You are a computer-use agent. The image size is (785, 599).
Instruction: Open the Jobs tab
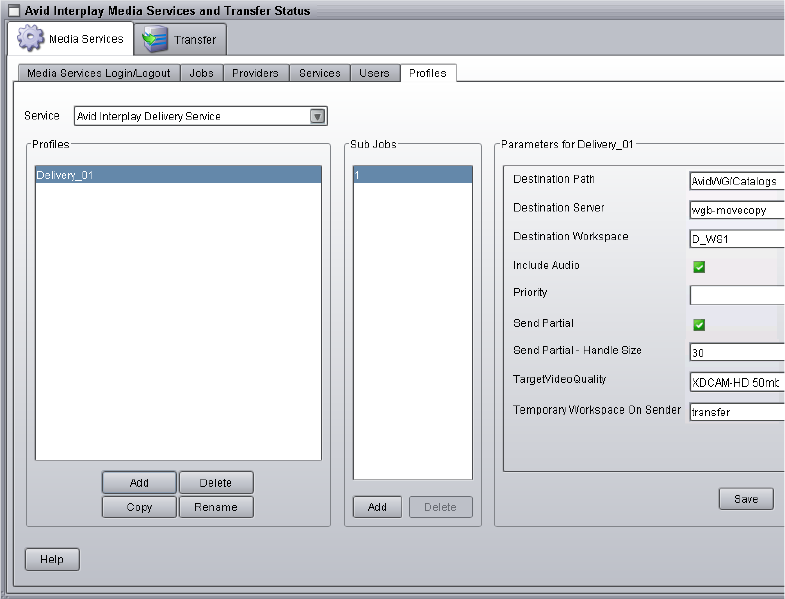point(202,73)
